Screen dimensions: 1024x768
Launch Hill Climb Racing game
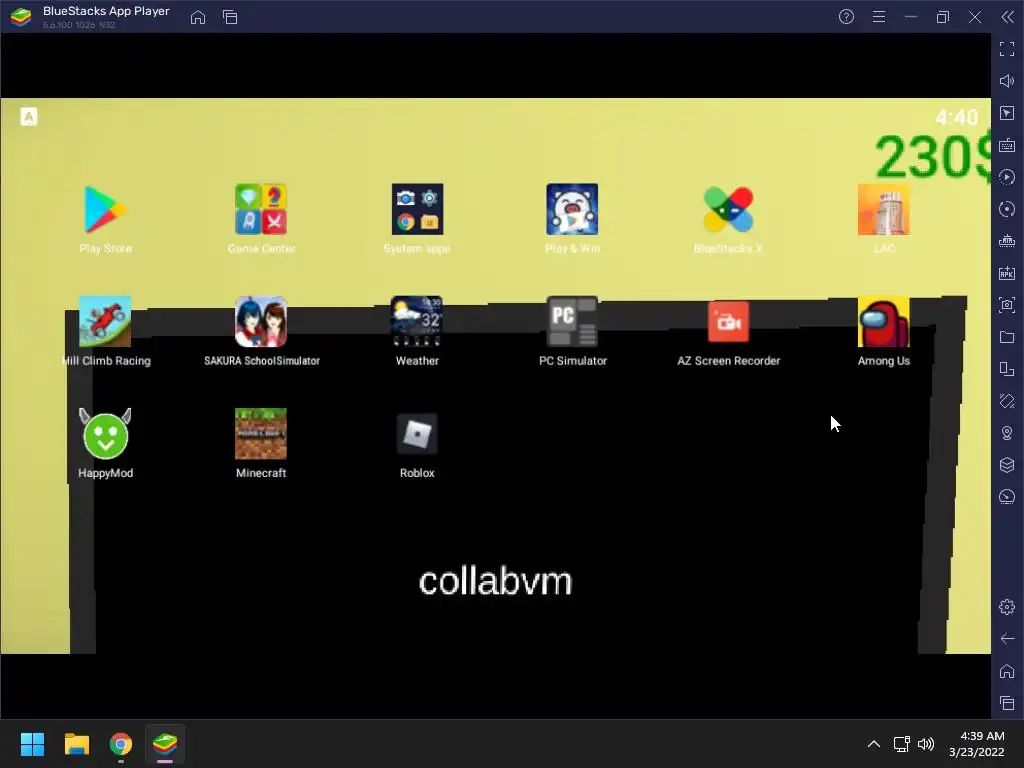105,322
